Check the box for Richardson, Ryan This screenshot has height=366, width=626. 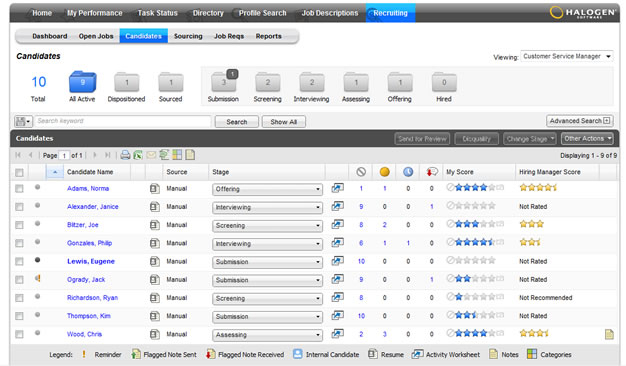click(x=19, y=298)
